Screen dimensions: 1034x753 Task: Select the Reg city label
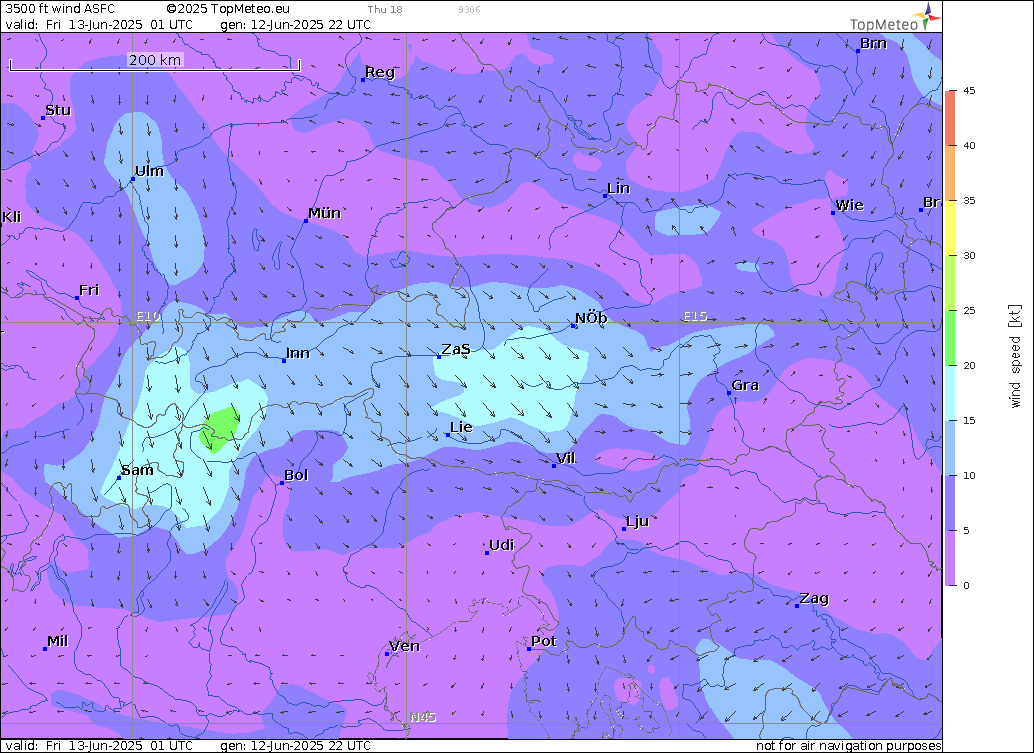380,72
